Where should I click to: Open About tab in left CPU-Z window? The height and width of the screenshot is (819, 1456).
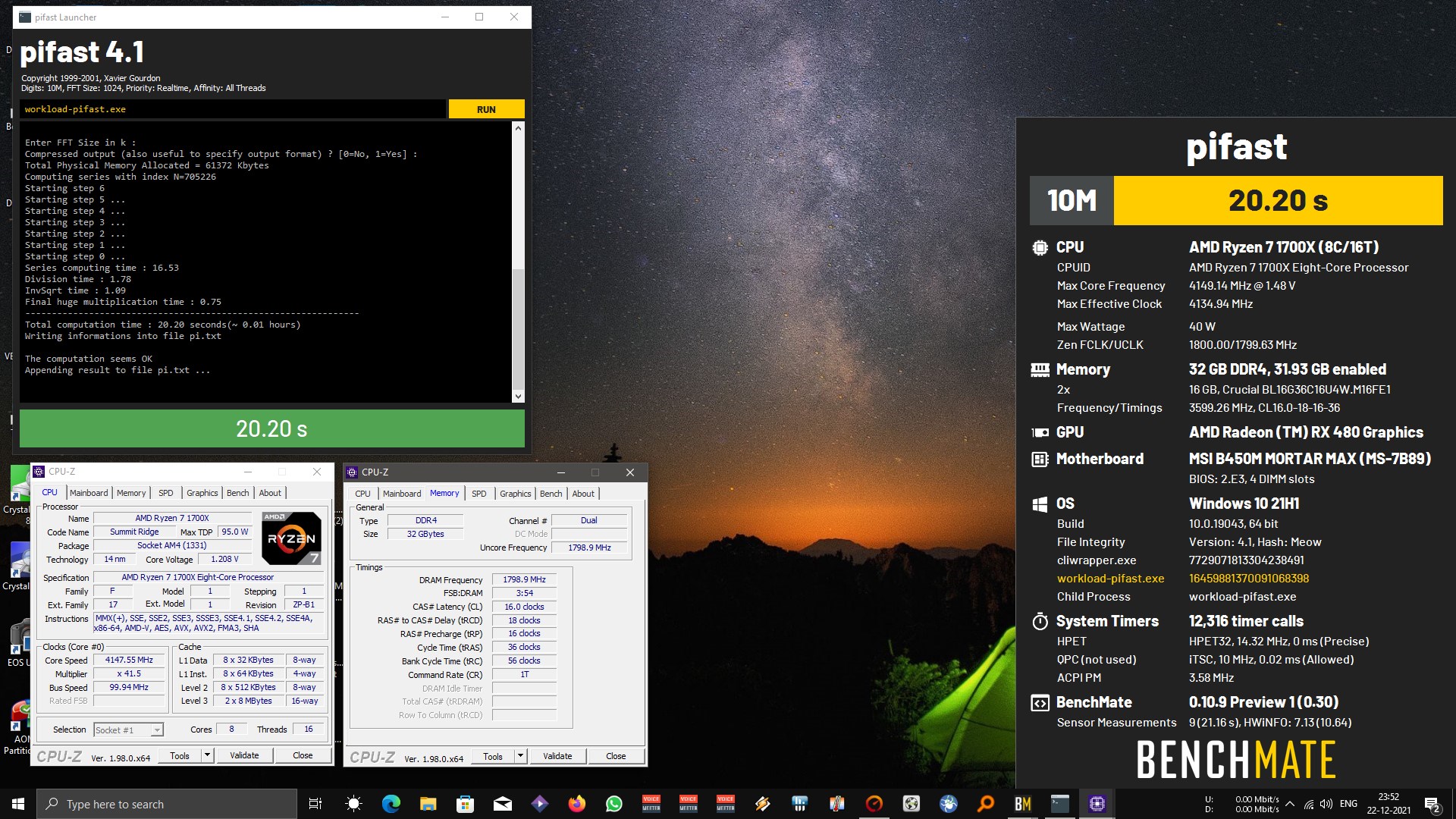[x=270, y=493]
